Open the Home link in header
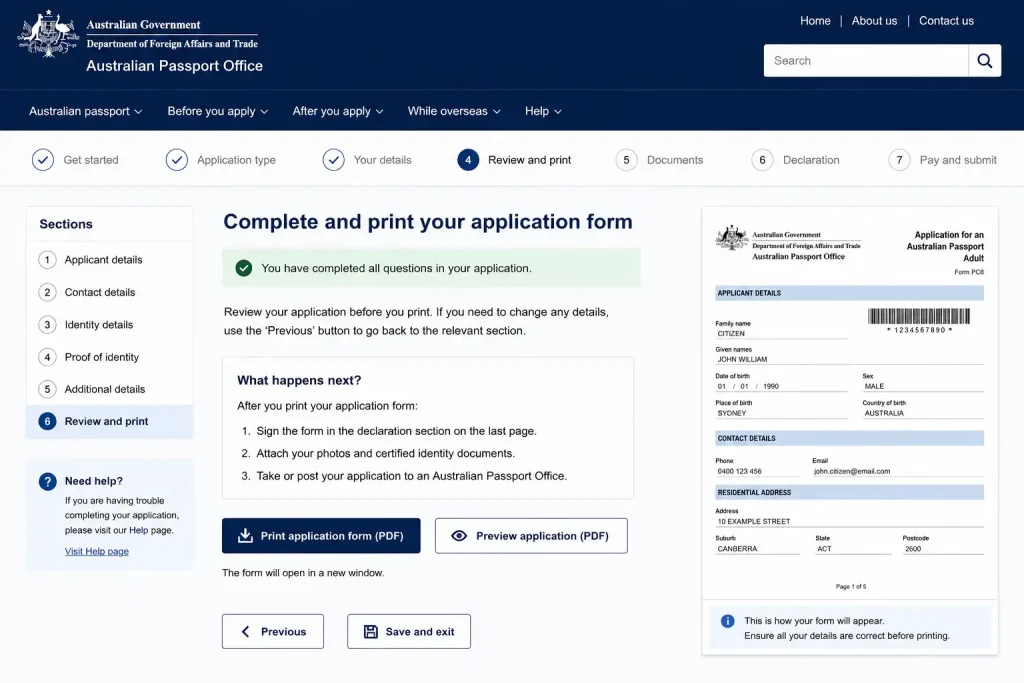Screen dimensions: 1024x683 815,21
